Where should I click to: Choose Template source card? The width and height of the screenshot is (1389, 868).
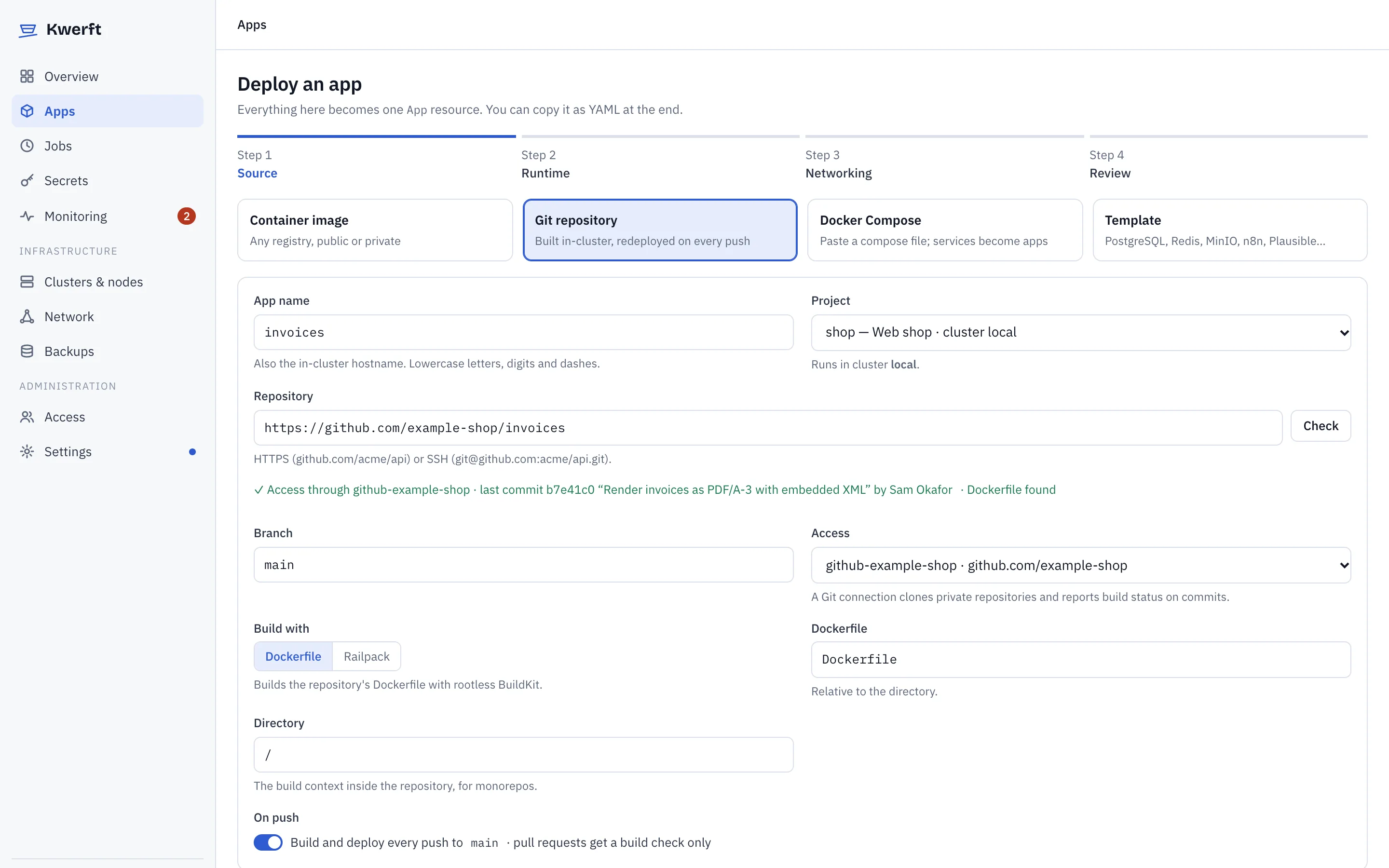point(1230,230)
